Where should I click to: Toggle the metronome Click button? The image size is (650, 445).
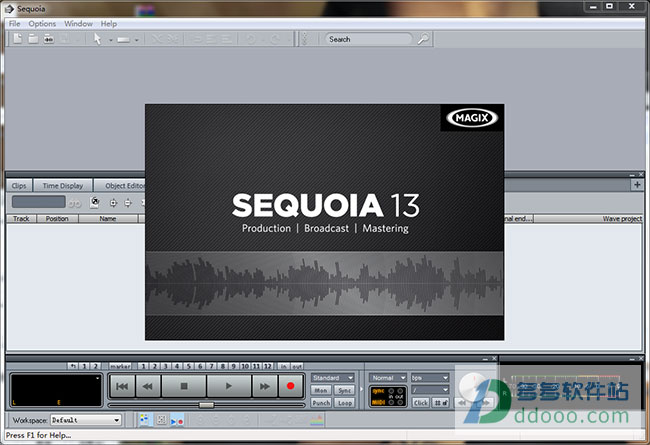(420, 403)
